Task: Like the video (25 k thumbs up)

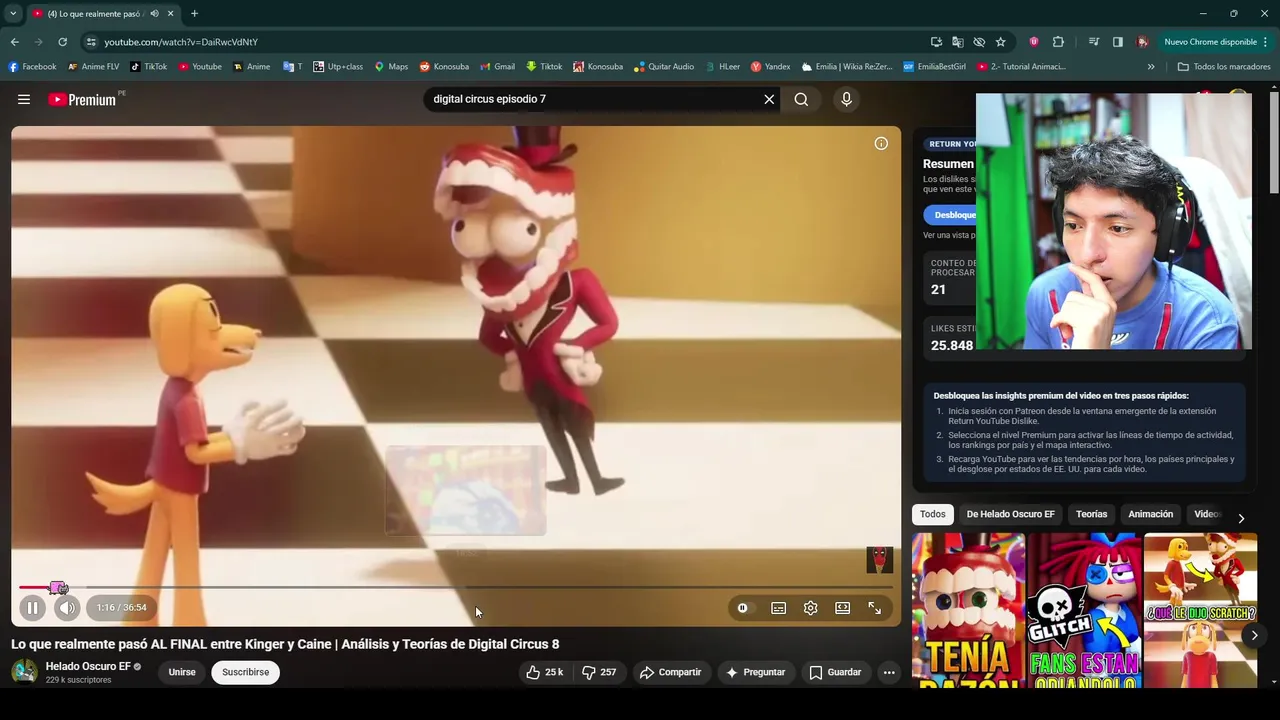Action: pyautogui.click(x=545, y=672)
